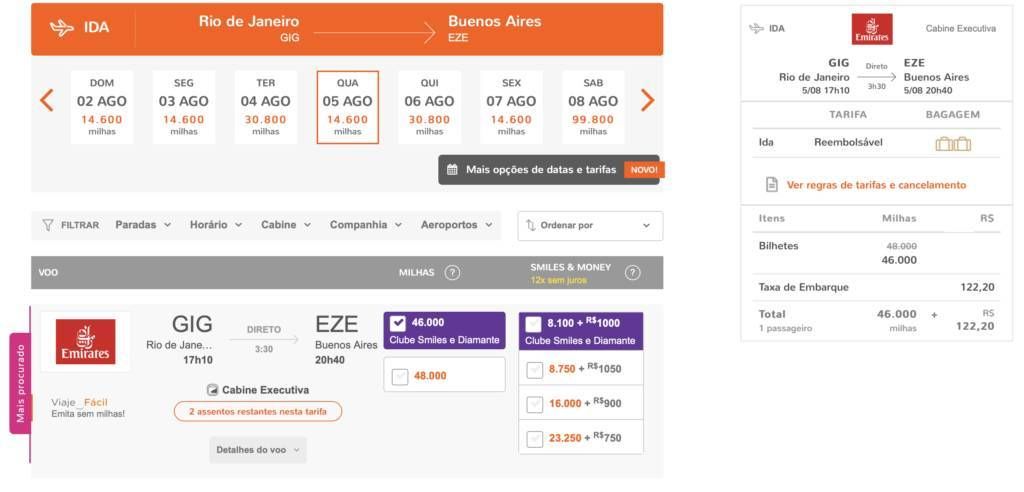
Task: Check the 23.250 + R$750 option
Action: pos(535,438)
